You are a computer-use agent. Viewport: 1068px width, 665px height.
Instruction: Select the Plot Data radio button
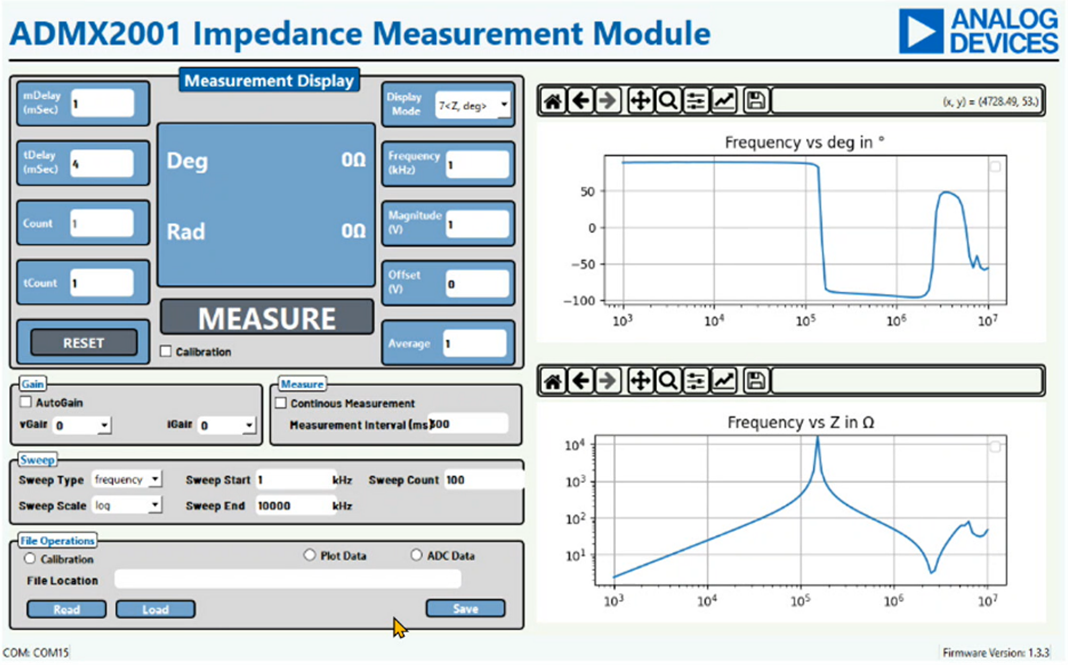tap(309, 555)
